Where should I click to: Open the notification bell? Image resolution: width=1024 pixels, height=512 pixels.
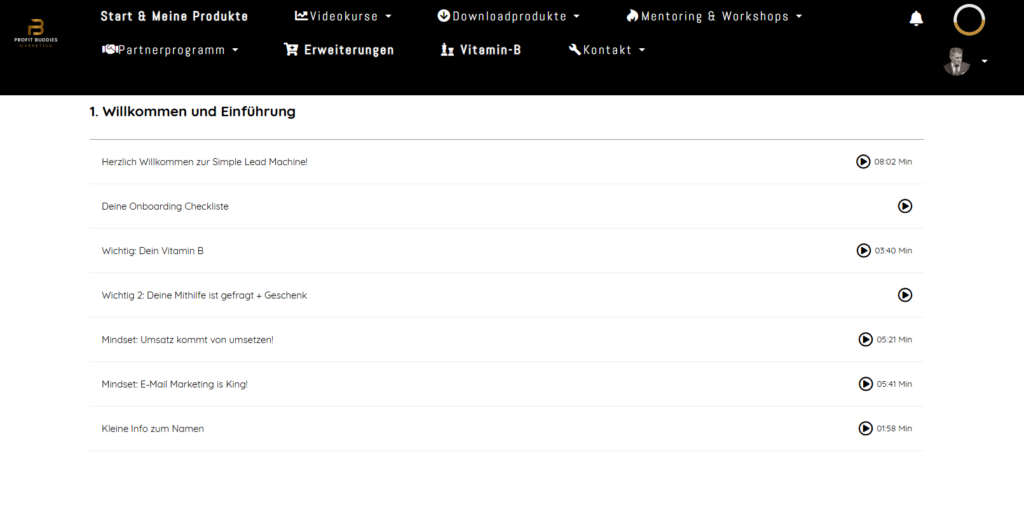pyautogui.click(x=916, y=19)
